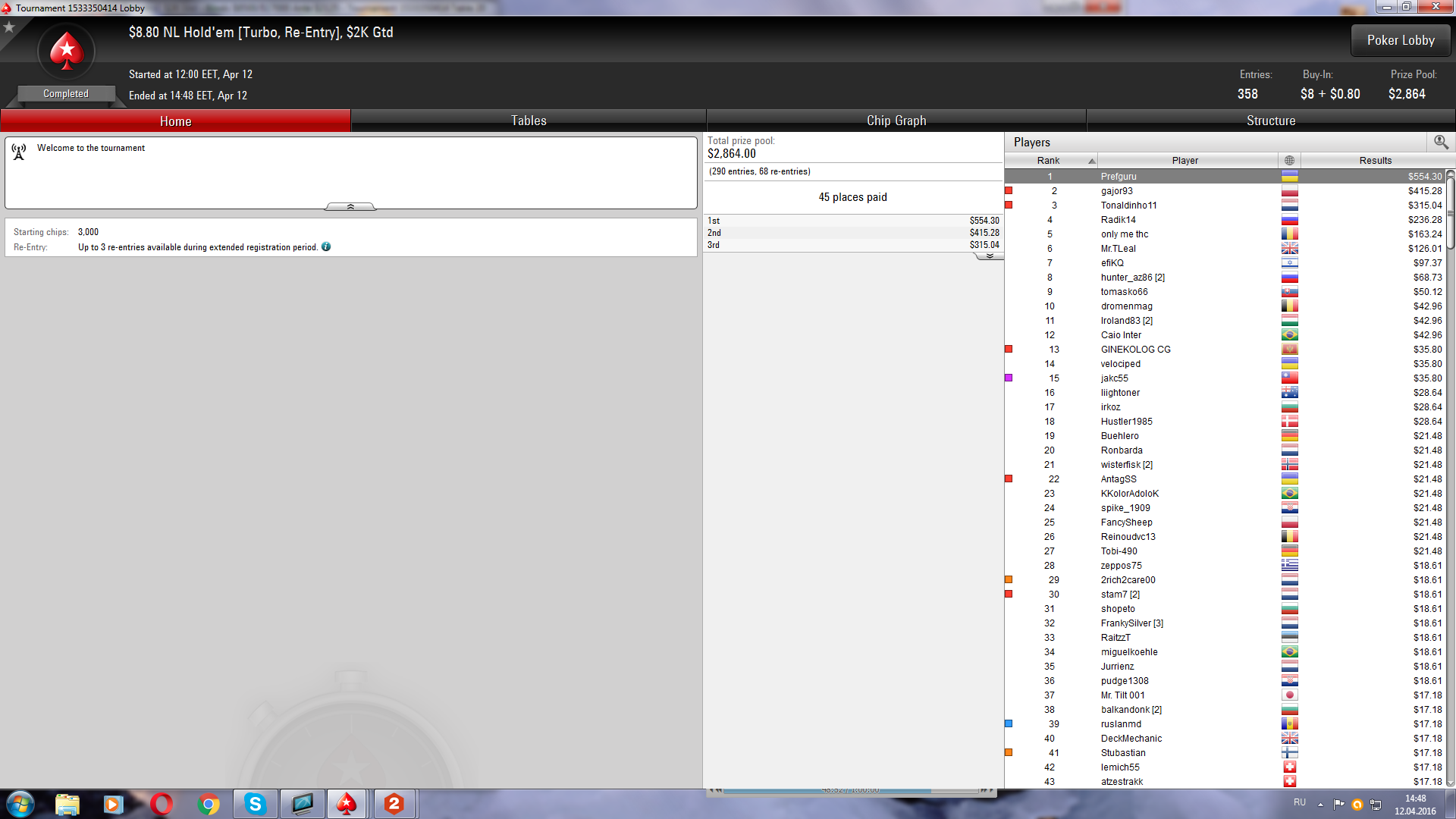The width and height of the screenshot is (1456, 819).
Task: Click the broadcast announcement icon
Action: tap(19, 152)
